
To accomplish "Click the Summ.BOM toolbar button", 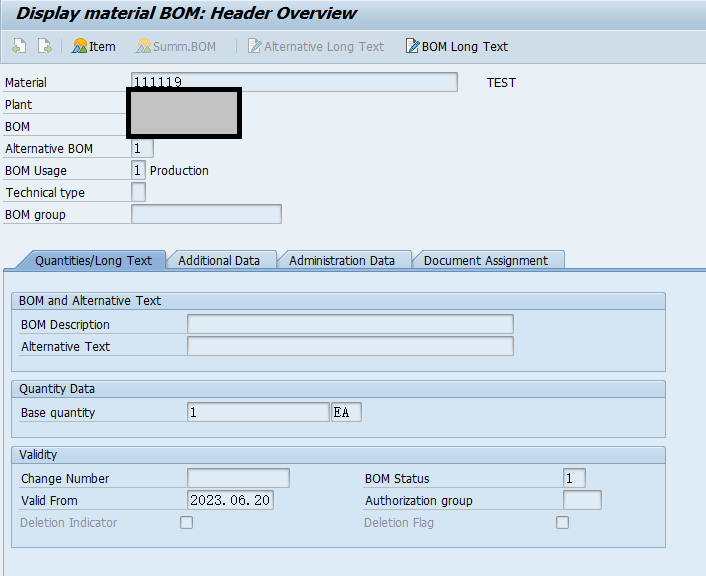I will click(x=176, y=46).
